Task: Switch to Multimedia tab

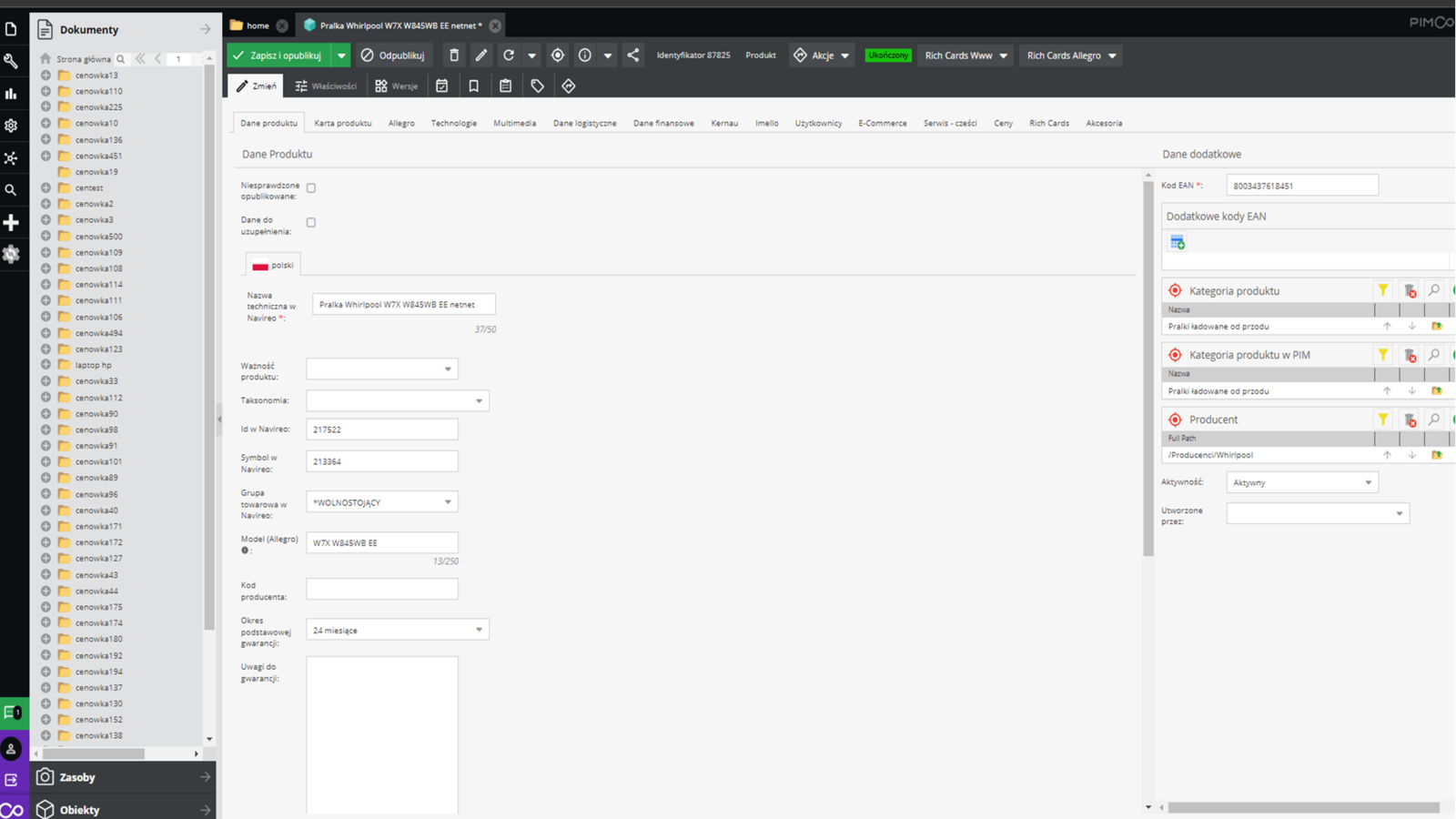Action: (515, 123)
